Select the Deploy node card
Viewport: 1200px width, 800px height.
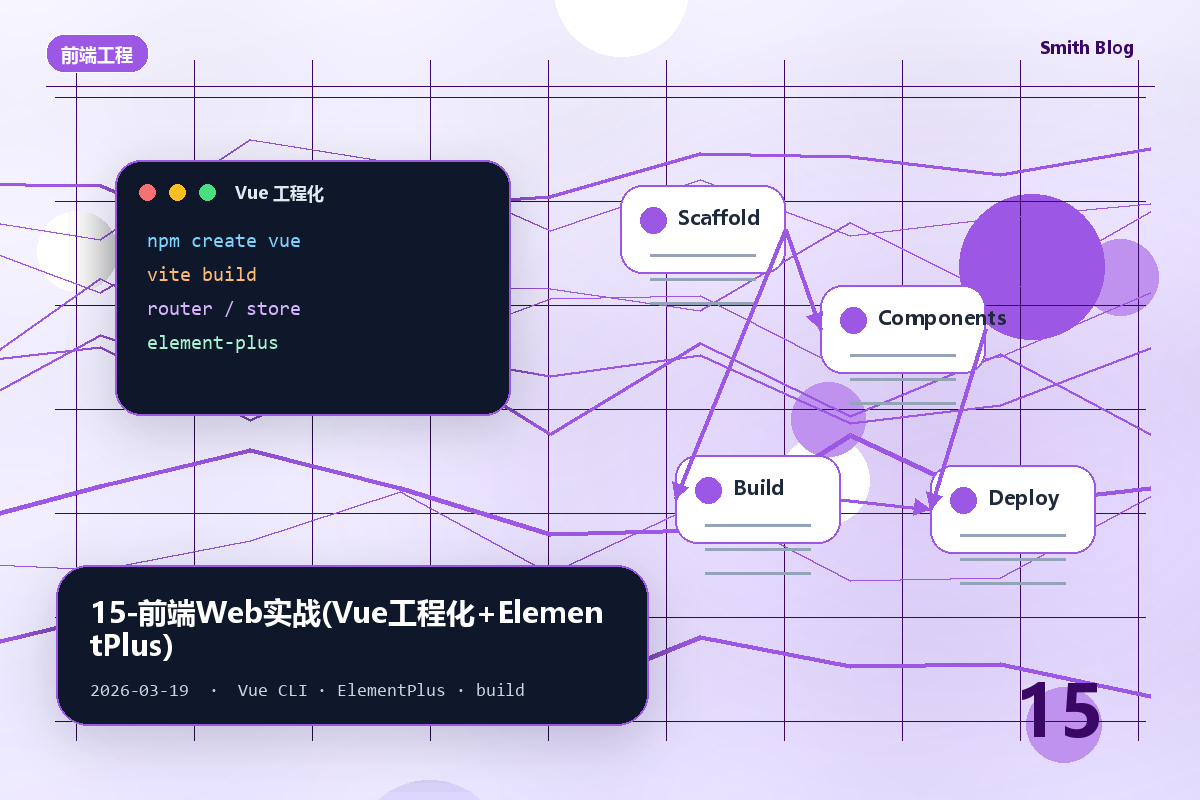tap(1012, 509)
